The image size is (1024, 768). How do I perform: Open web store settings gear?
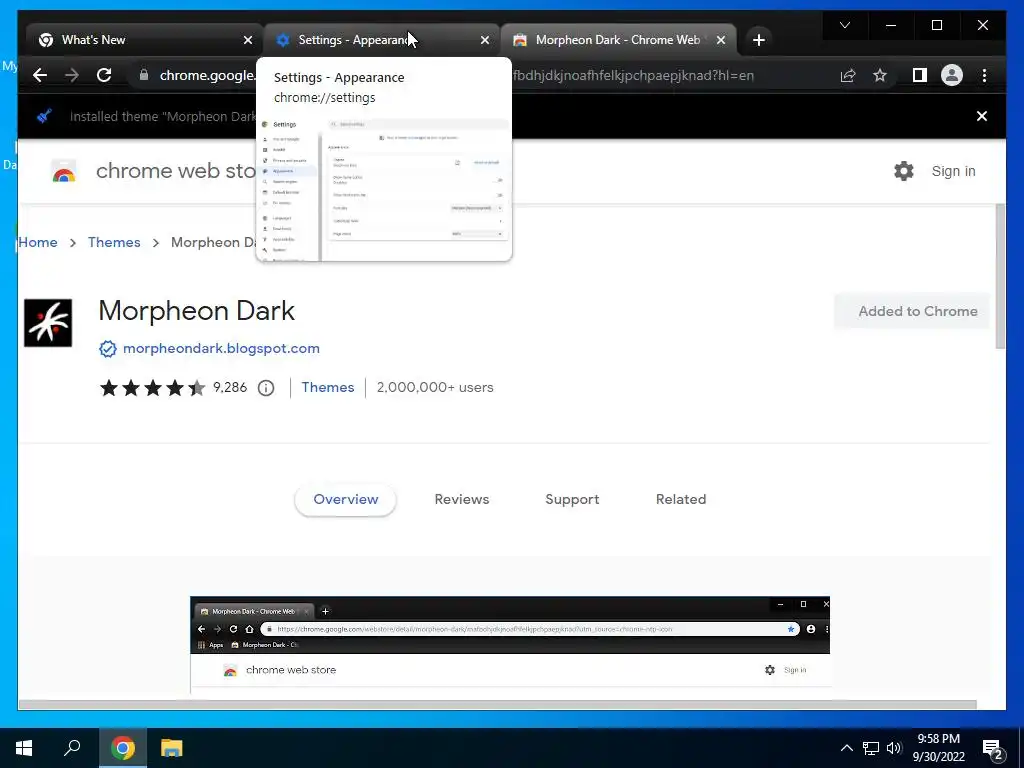tap(904, 171)
